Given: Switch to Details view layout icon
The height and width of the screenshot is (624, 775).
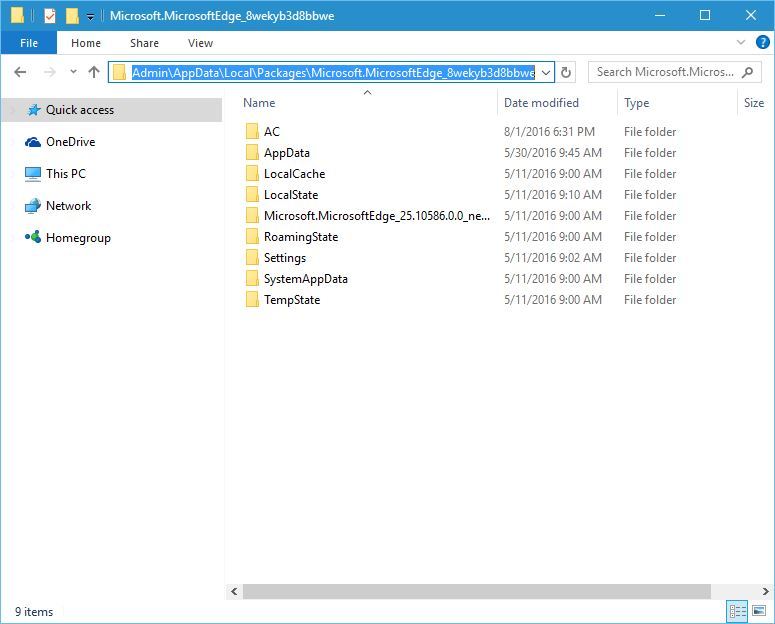Looking at the screenshot, I should (x=737, y=612).
